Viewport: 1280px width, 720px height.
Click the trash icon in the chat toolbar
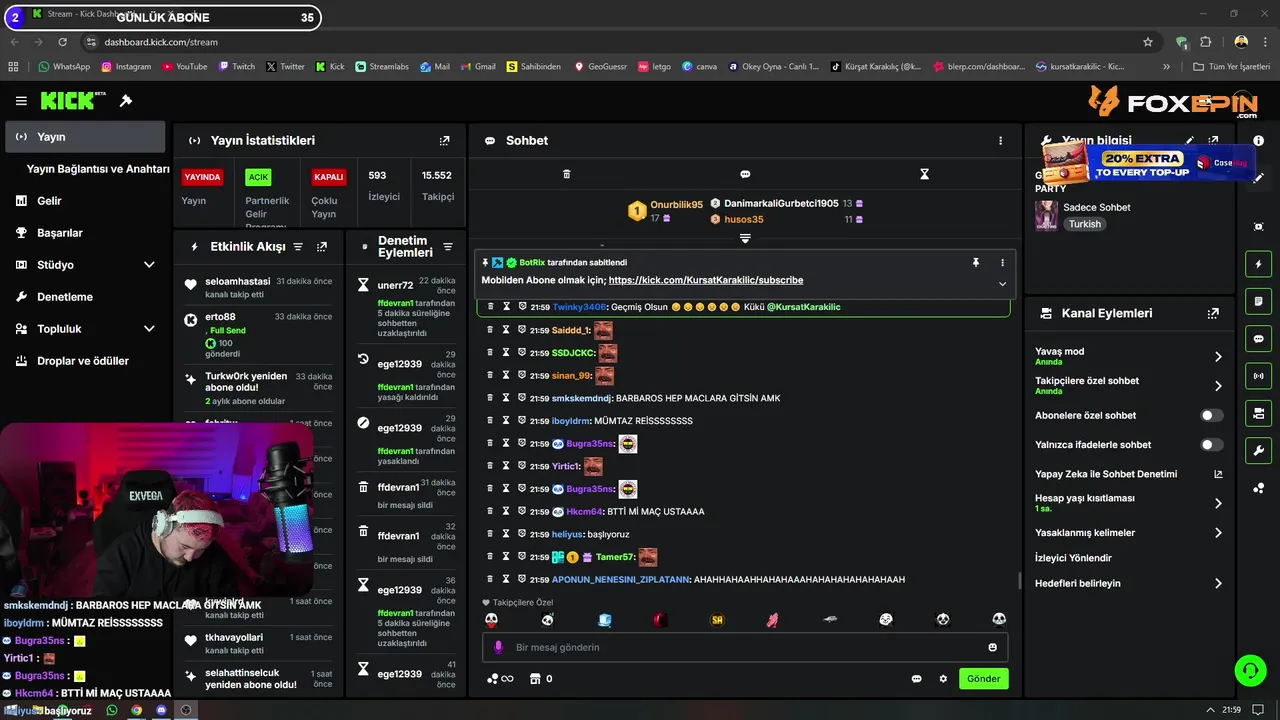566,174
